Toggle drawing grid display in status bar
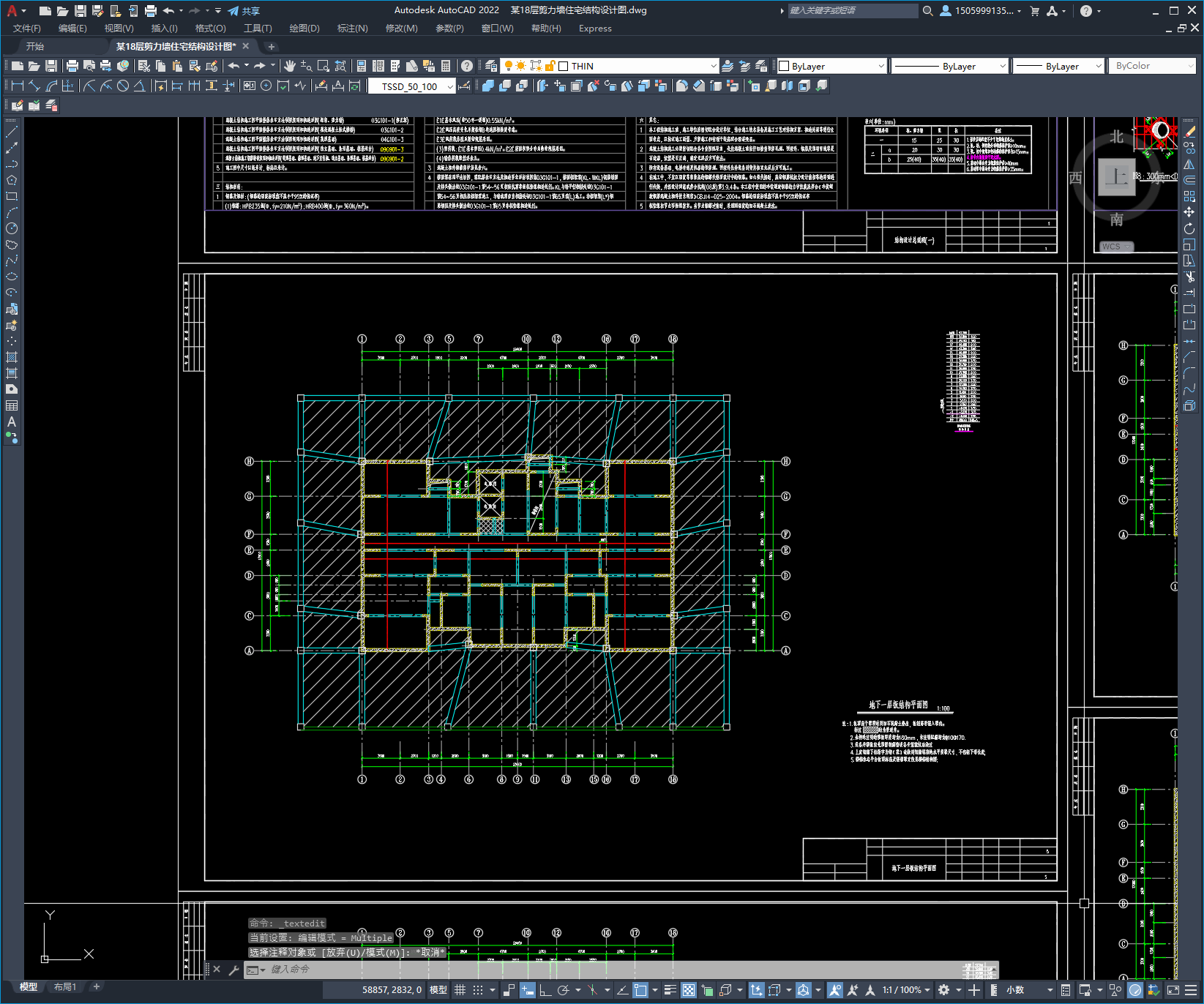The height and width of the screenshot is (1004, 1204). tap(460, 990)
